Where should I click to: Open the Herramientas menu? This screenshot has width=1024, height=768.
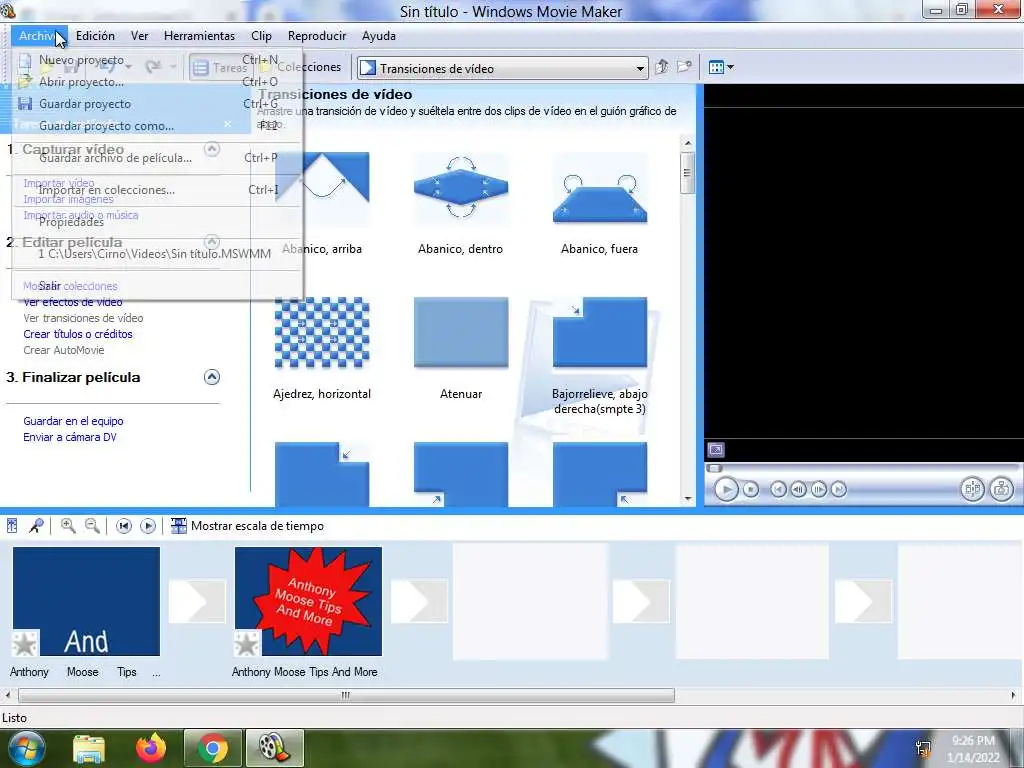click(199, 36)
